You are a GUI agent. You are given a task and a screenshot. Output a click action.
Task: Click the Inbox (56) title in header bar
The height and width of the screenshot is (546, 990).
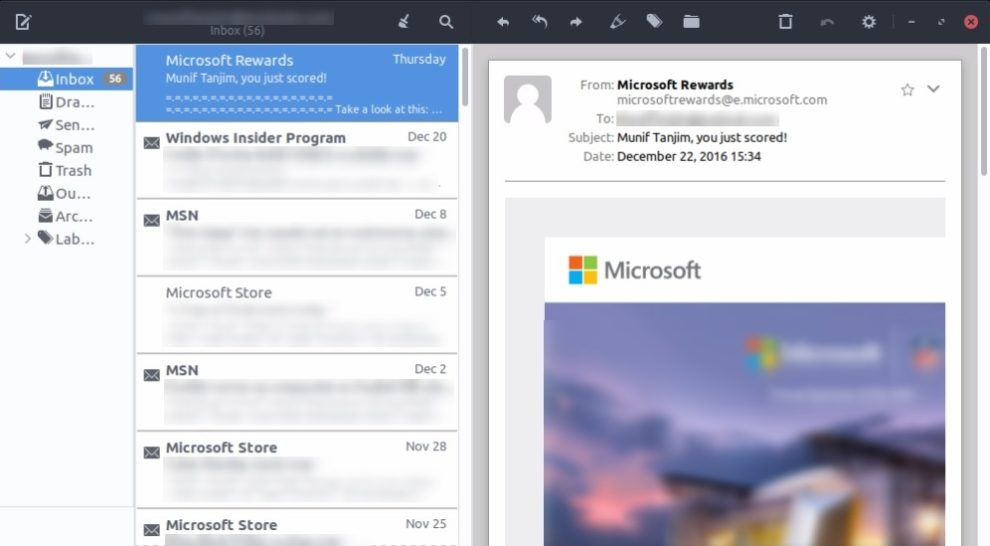pos(237,30)
